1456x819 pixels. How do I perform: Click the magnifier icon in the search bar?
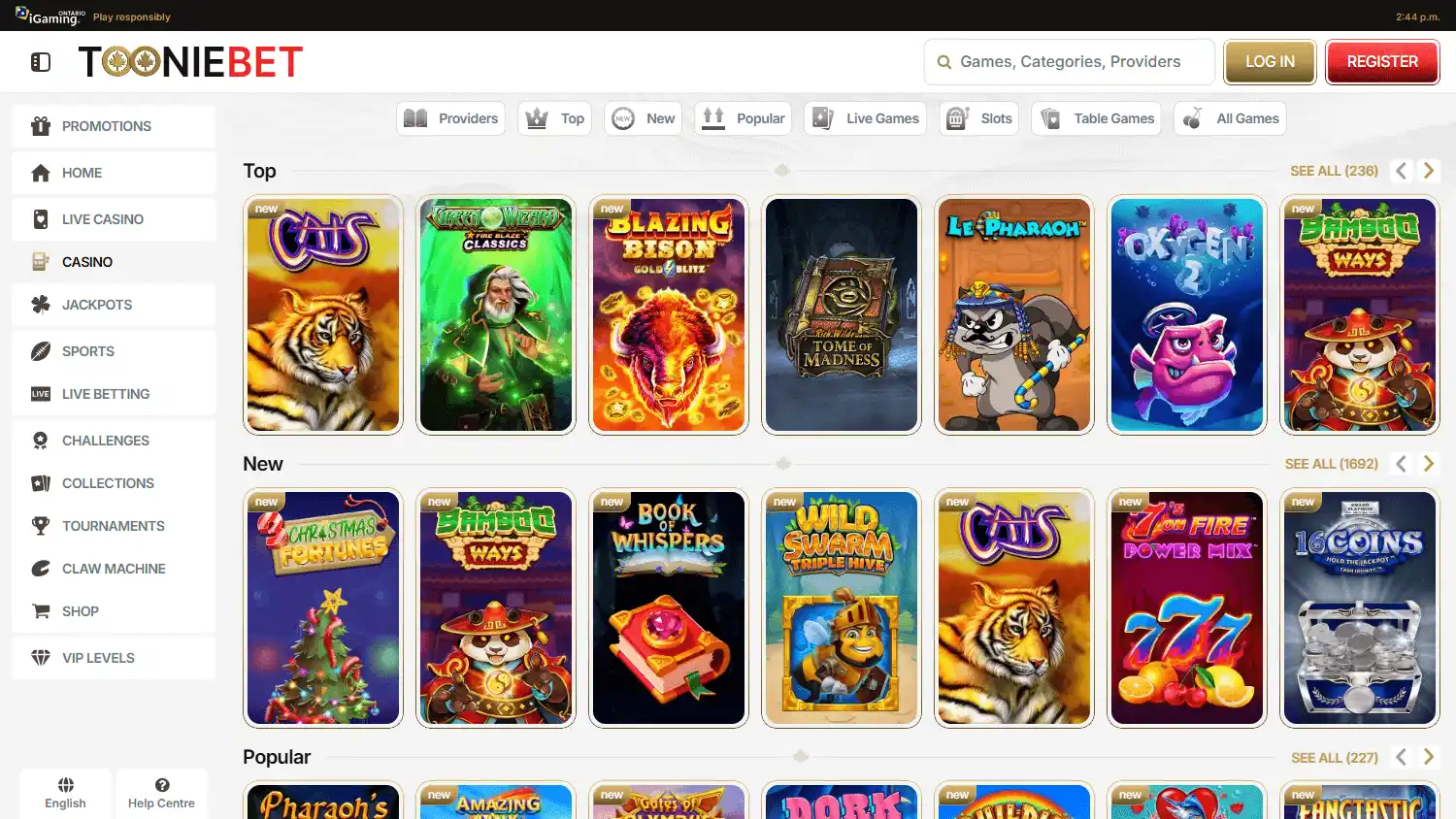(944, 62)
